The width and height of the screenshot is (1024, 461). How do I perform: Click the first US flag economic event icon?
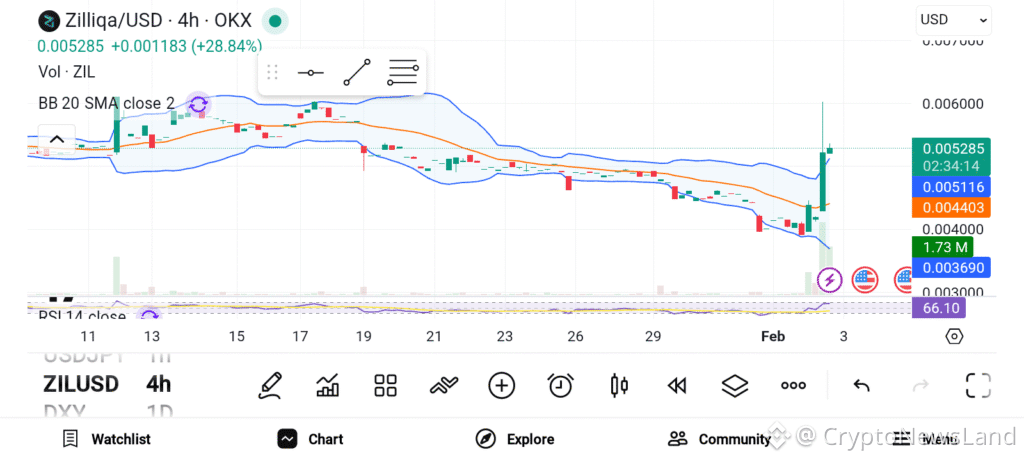coord(865,280)
